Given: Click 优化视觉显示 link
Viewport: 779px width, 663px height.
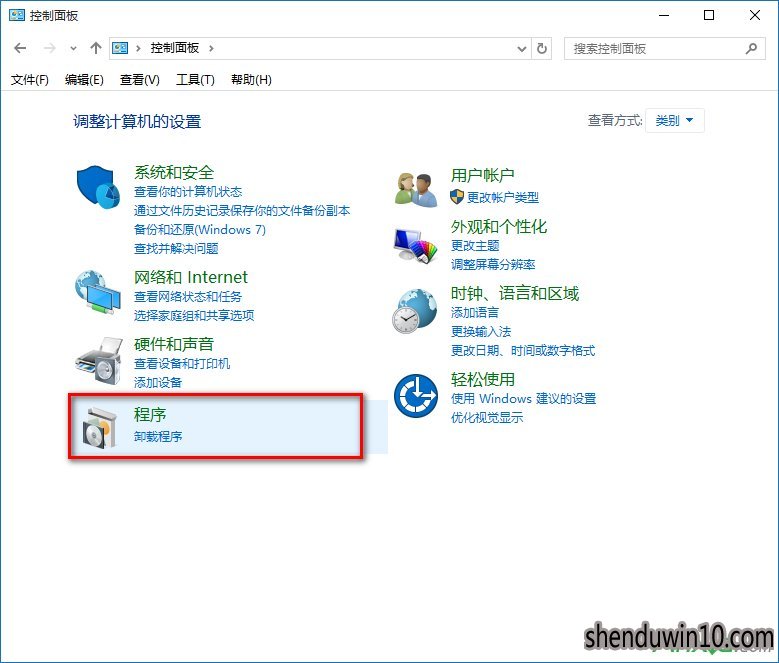Looking at the screenshot, I should pos(487,418).
